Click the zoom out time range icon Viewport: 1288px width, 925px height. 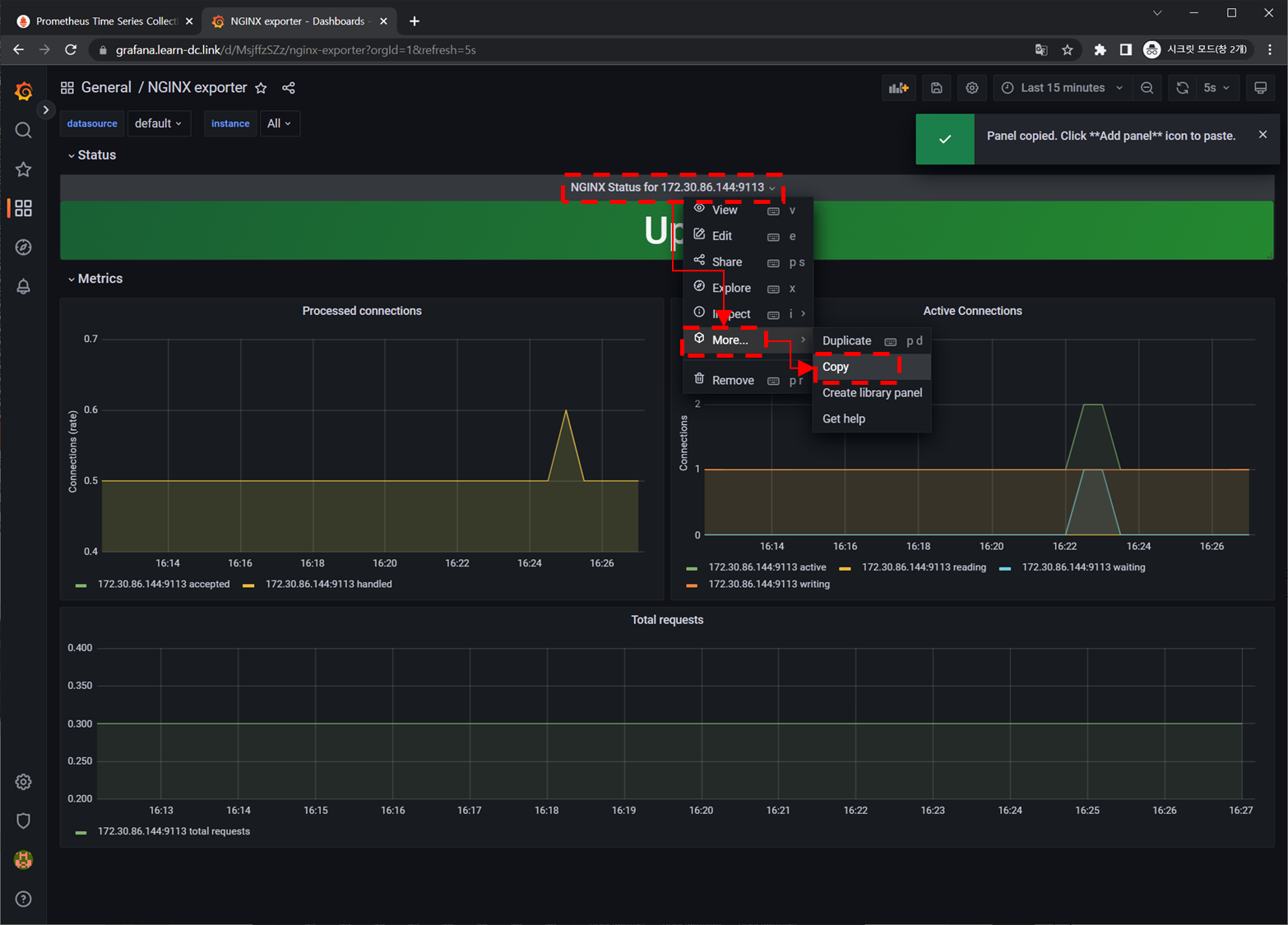[x=1147, y=88]
